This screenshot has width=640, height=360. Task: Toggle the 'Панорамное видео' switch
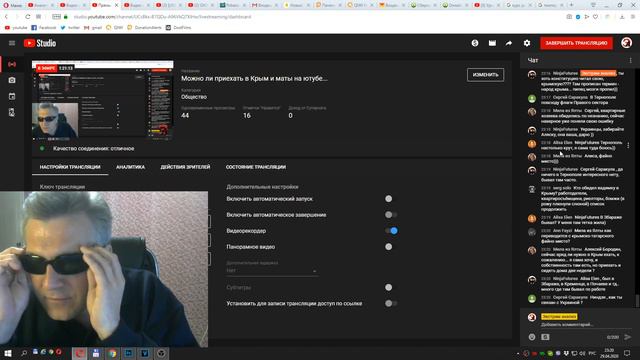tap(391, 247)
